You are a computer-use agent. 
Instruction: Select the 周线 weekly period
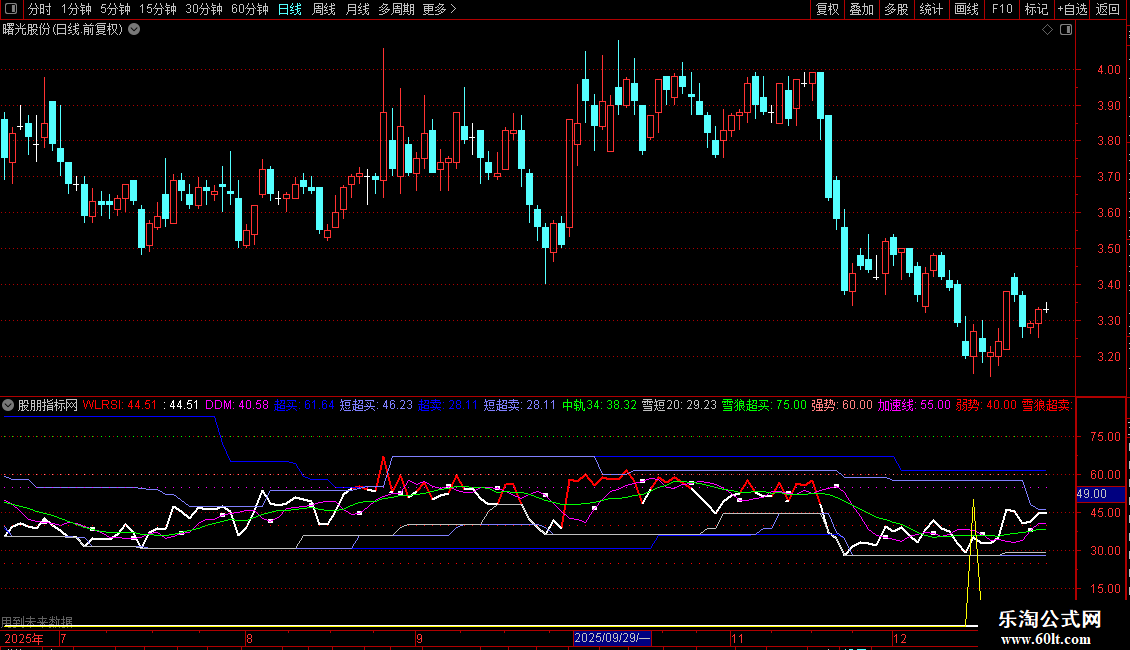click(x=324, y=10)
